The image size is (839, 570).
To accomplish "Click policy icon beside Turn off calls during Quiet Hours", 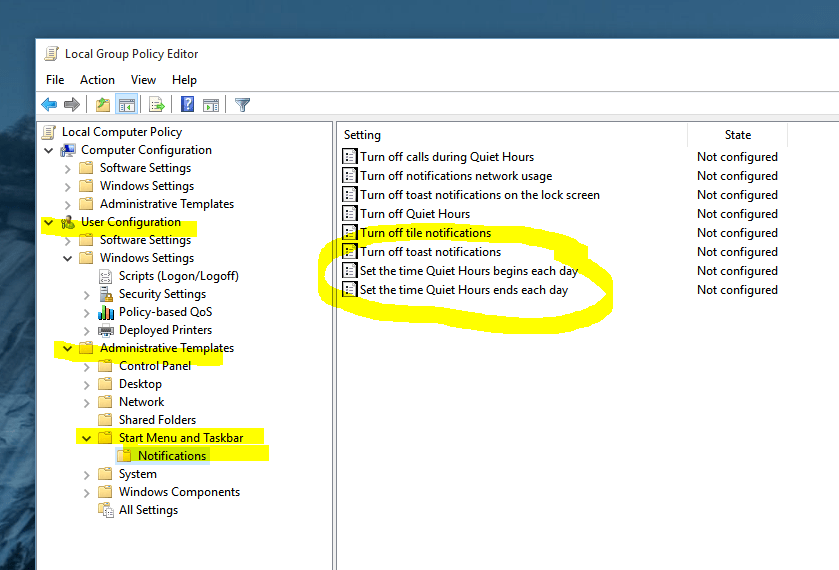I will pyautogui.click(x=349, y=156).
